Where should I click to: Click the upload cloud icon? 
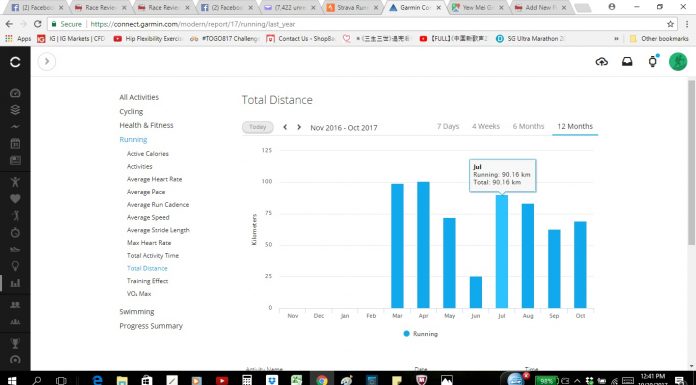(601, 62)
